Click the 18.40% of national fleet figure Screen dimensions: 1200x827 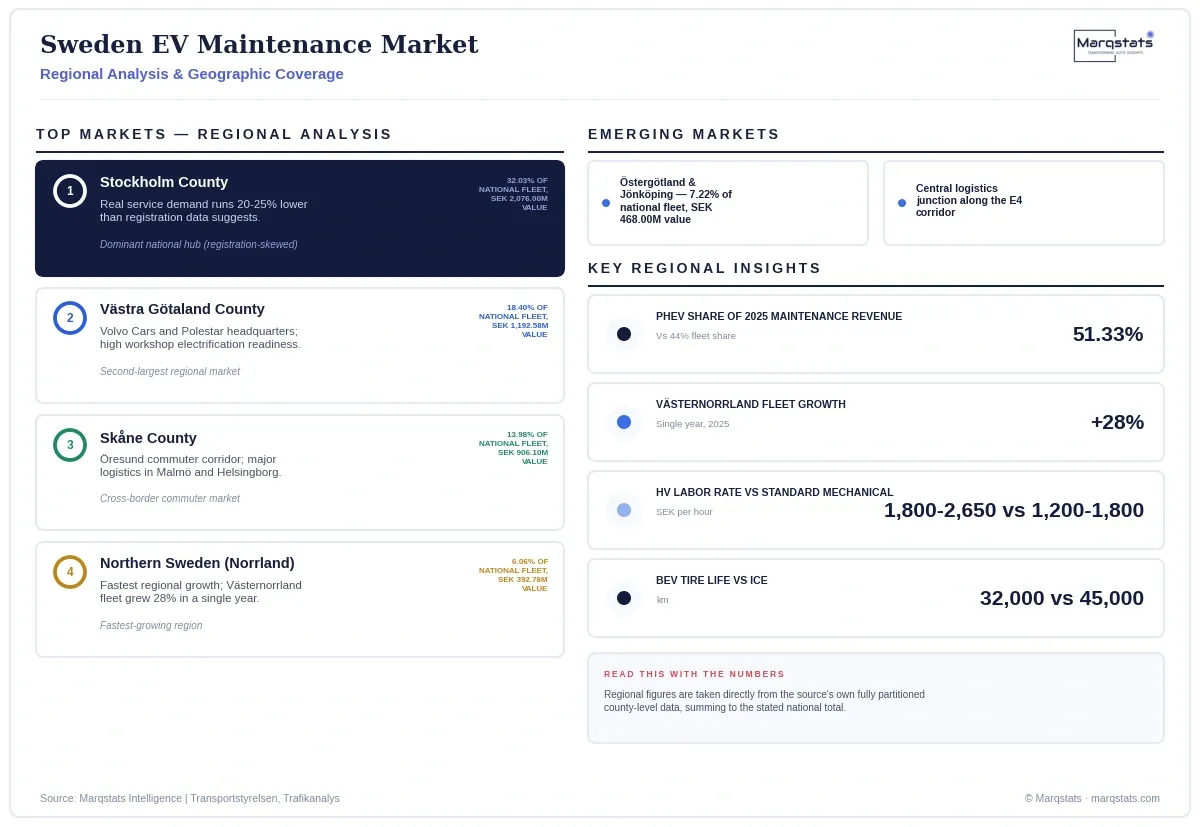pos(513,321)
